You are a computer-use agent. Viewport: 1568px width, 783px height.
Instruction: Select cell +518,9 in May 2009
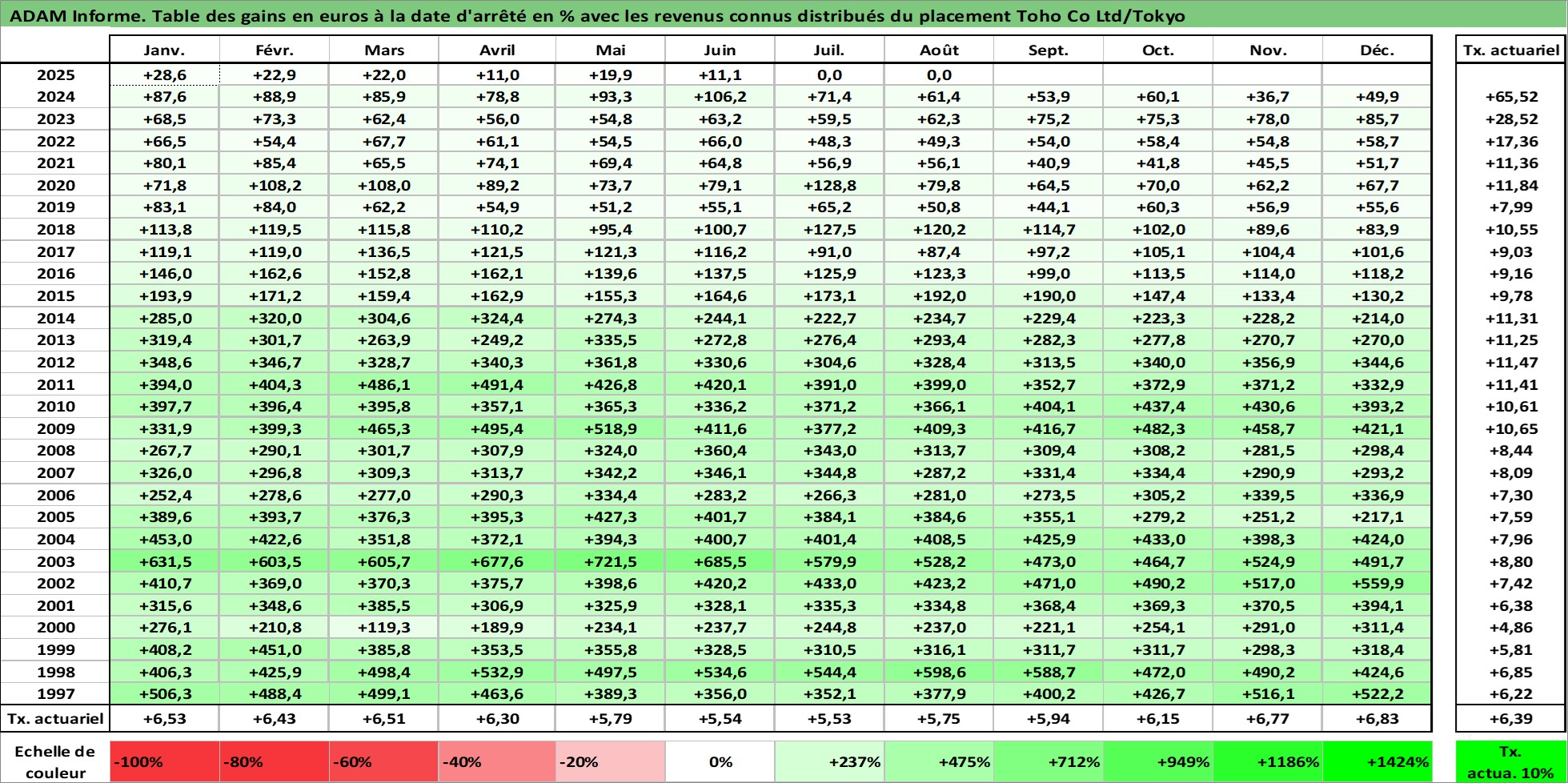point(611,428)
